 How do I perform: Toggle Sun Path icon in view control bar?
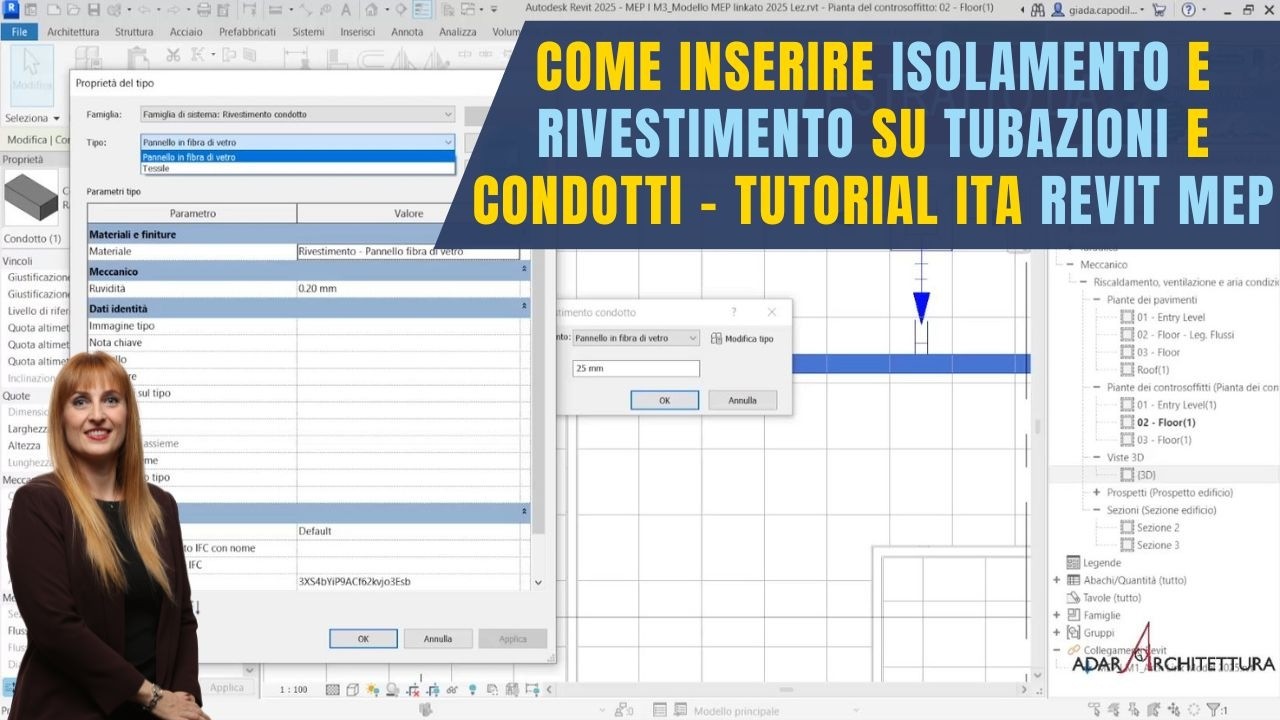(x=372, y=689)
